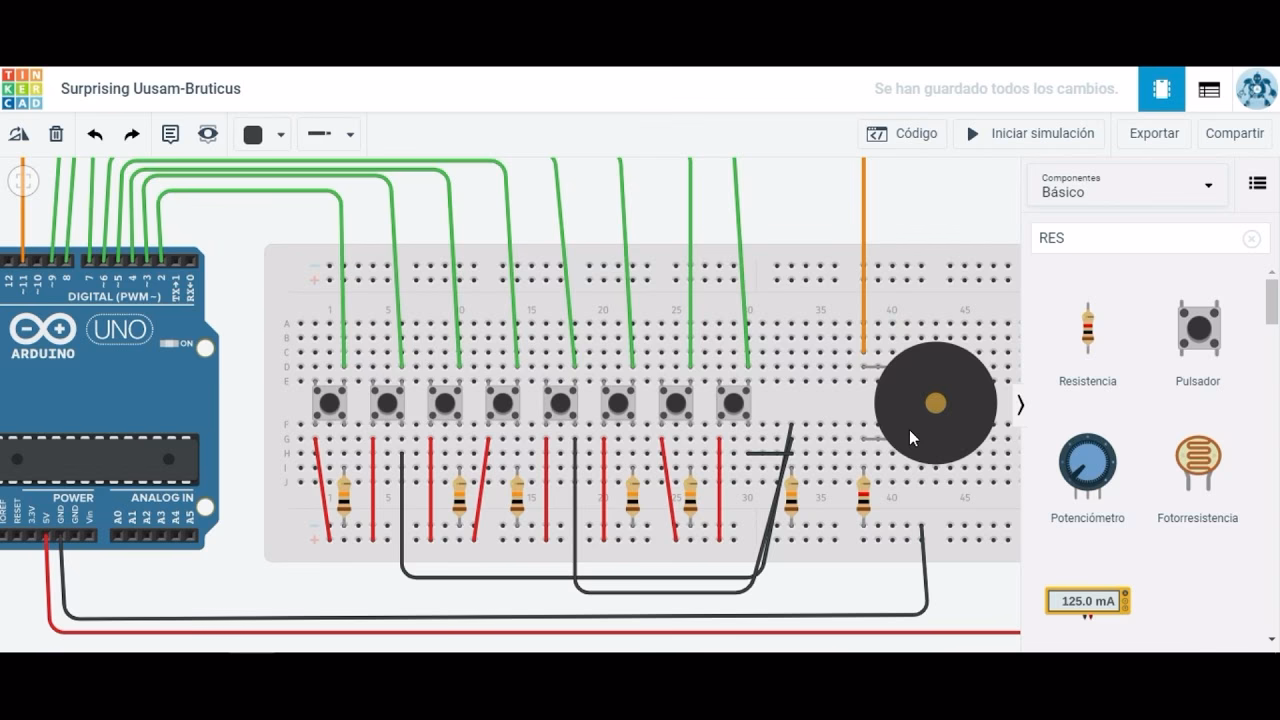Open the Código editor
Screen dimensions: 1280x720
(x=902, y=133)
